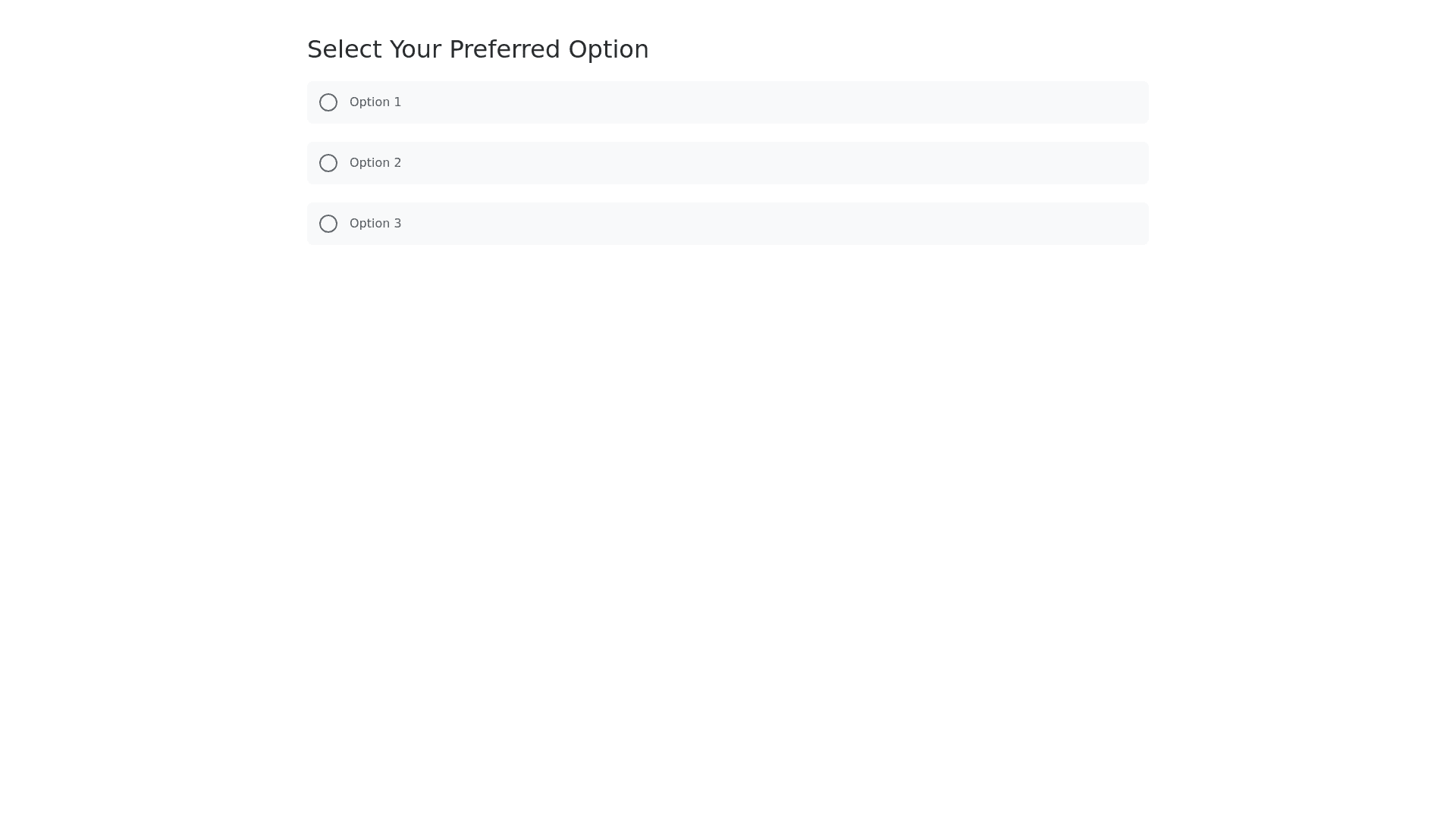1456x819 pixels.
Task: Enable the radio next to Option 2
Action: (x=328, y=163)
